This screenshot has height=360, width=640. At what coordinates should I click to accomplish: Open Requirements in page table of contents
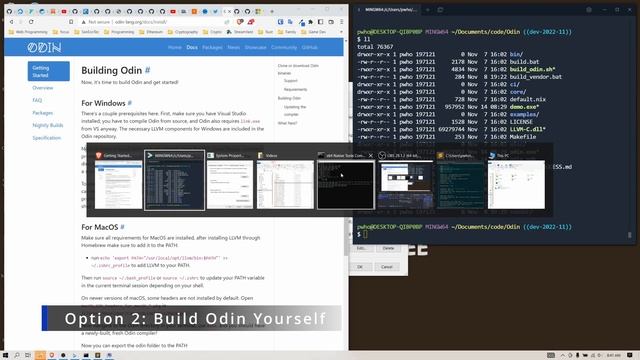(x=296, y=89)
